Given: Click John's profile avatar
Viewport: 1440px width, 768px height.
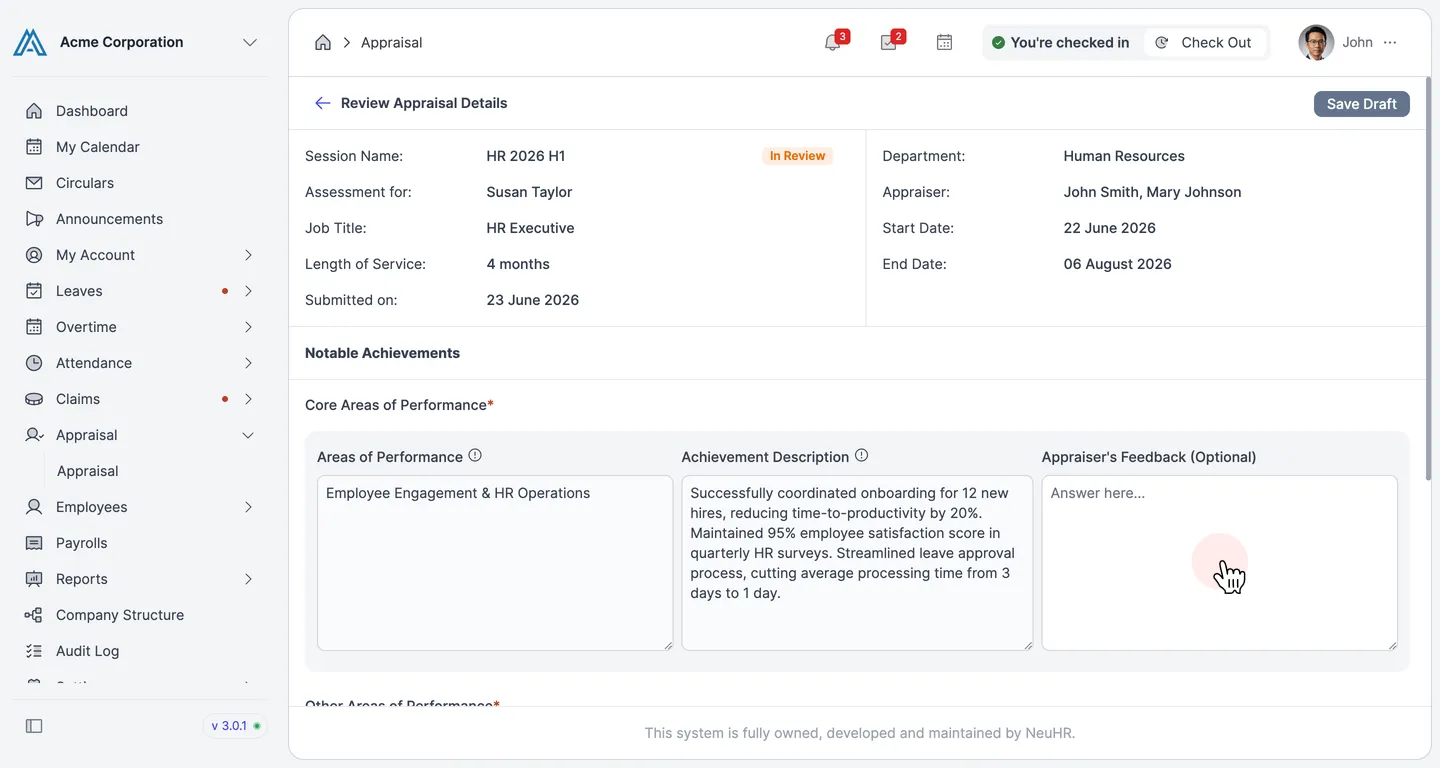Looking at the screenshot, I should (x=1316, y=42).
